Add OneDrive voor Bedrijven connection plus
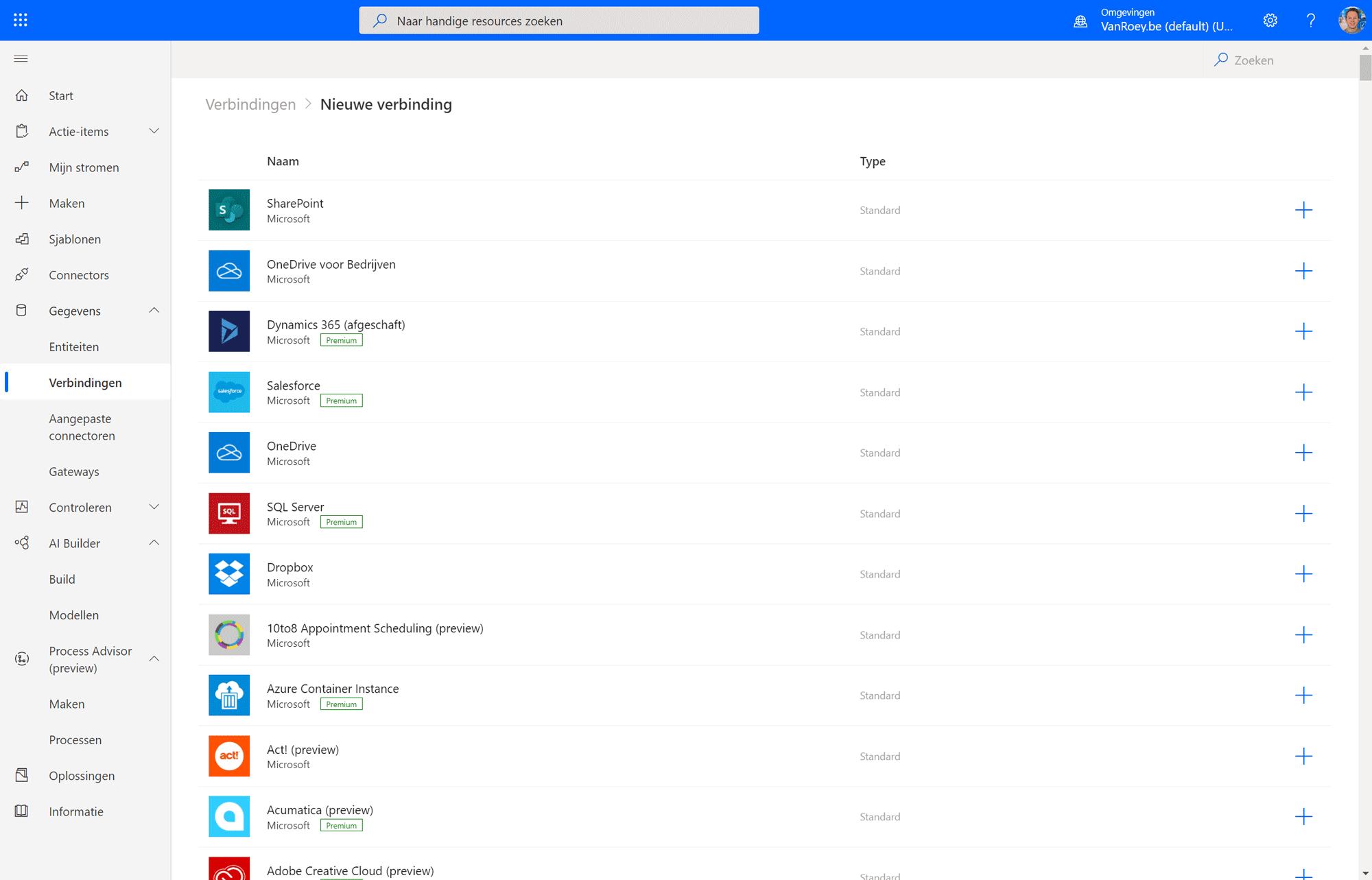The height and width of the screenshot is (880, 1372). 1303,271
